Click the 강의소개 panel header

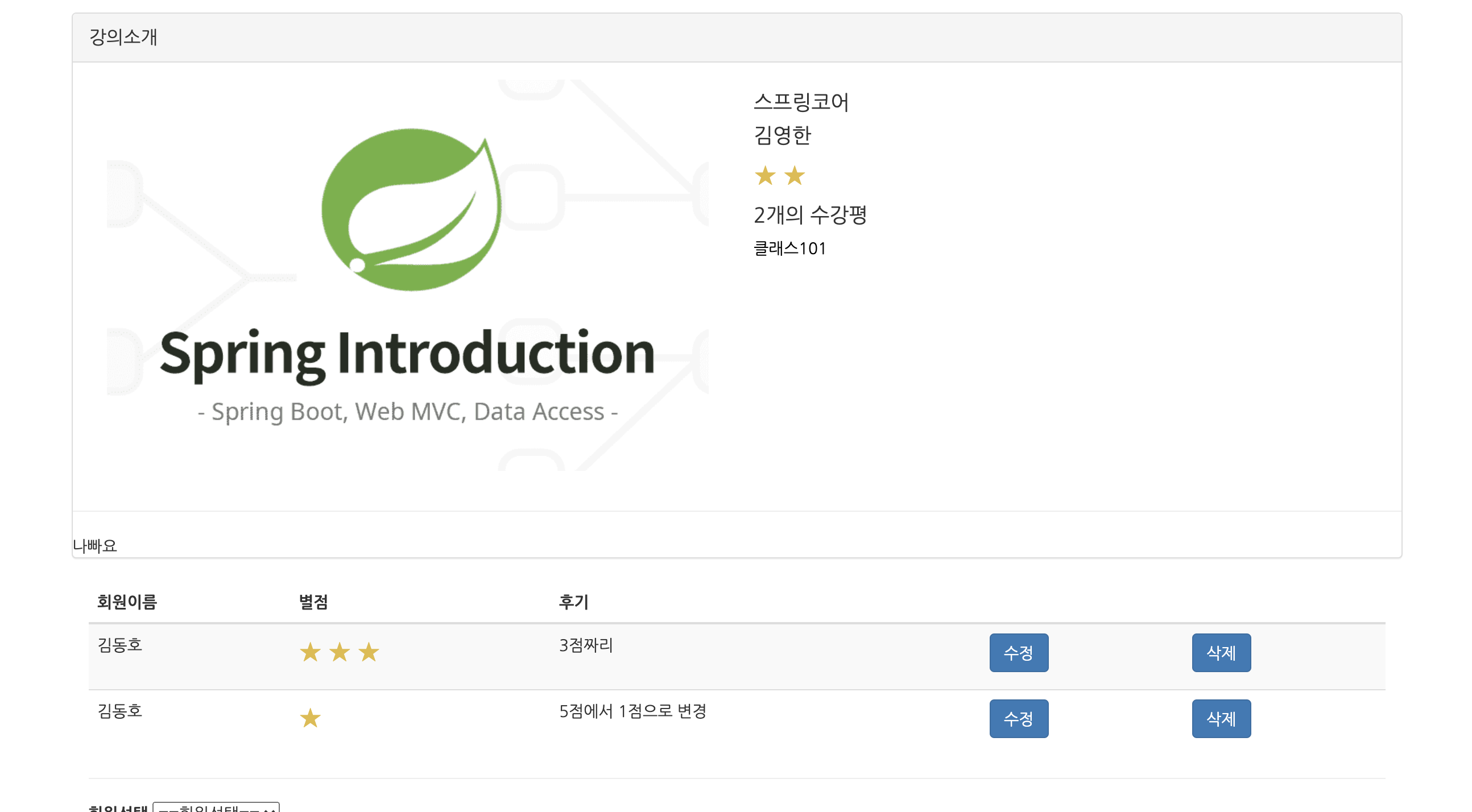123,37
